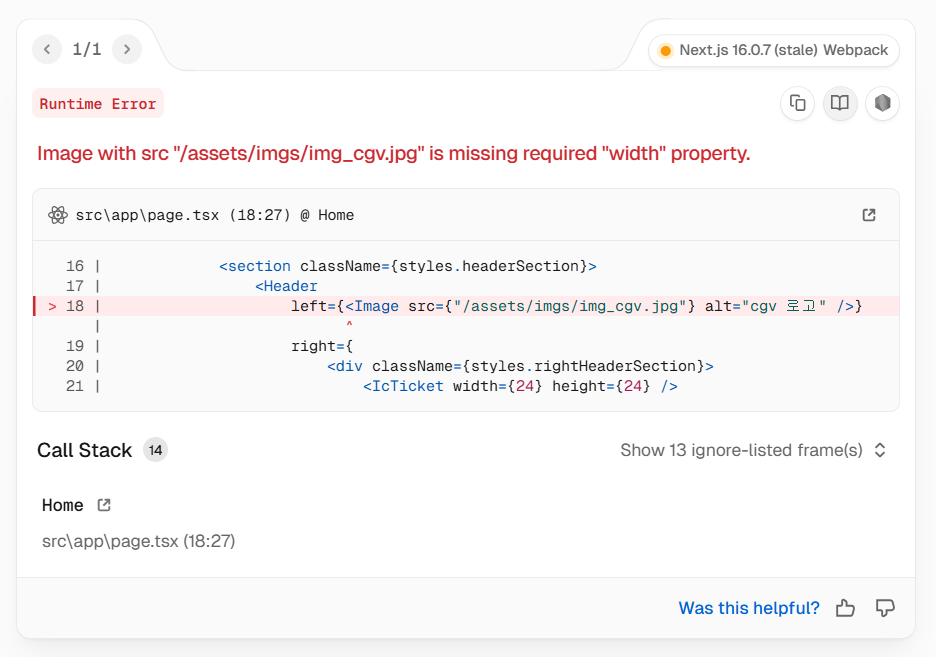
Task: Click the missing width property error message
Action: coord(393,154)
